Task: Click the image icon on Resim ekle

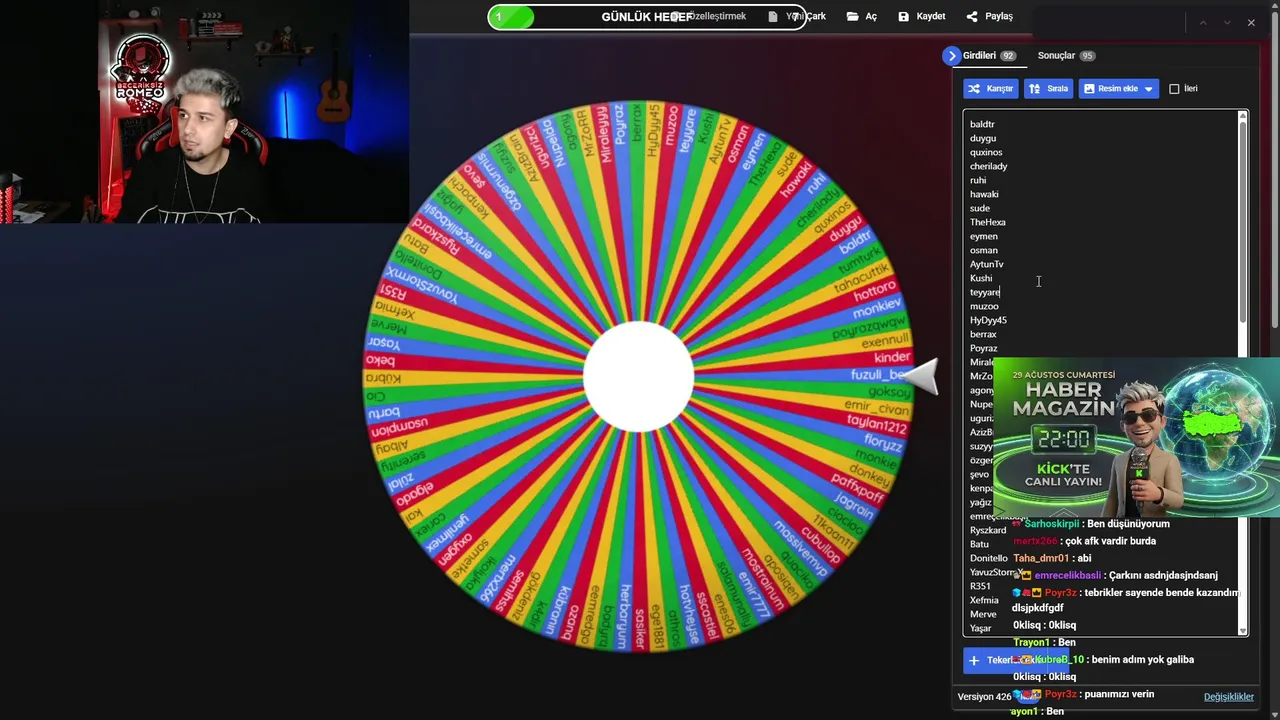Action: click(1089, 88)
